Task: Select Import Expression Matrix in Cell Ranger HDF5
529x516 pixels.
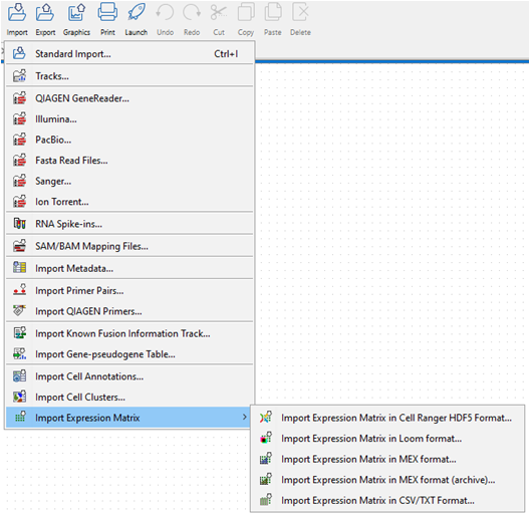Action: click(x=388, y=418)
